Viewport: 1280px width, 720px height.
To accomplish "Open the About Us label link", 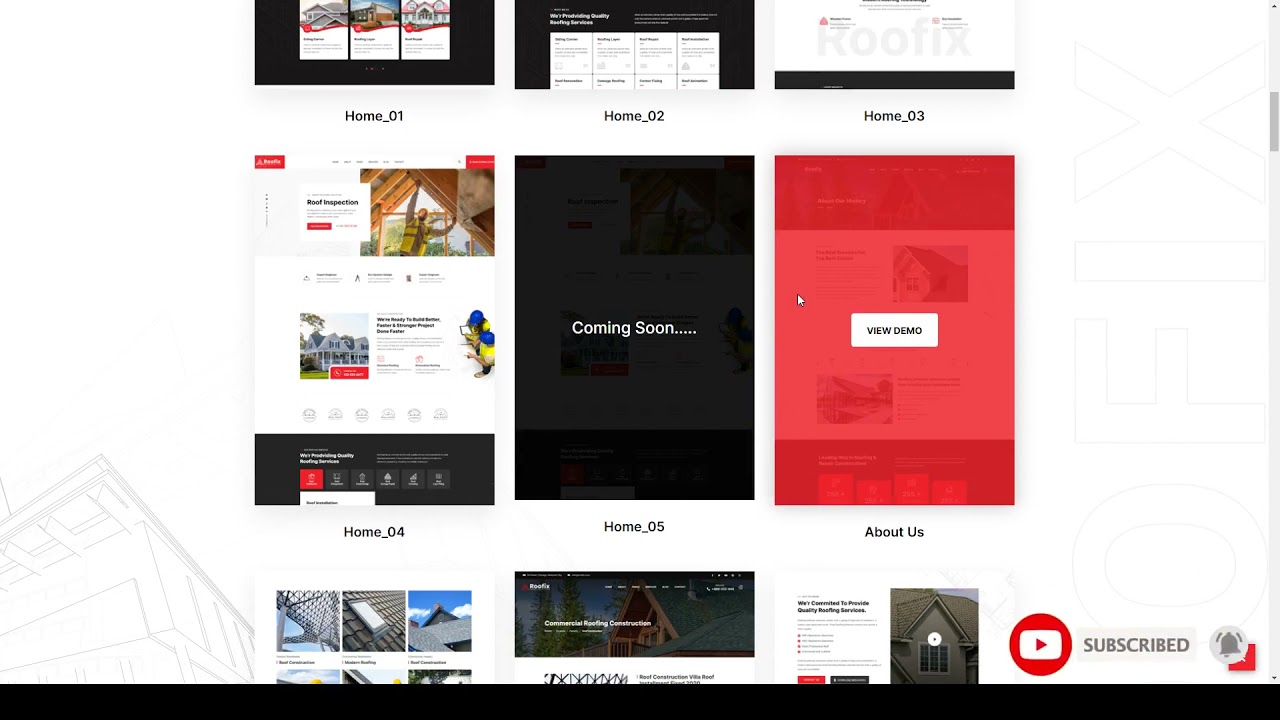I will [894, 532].
